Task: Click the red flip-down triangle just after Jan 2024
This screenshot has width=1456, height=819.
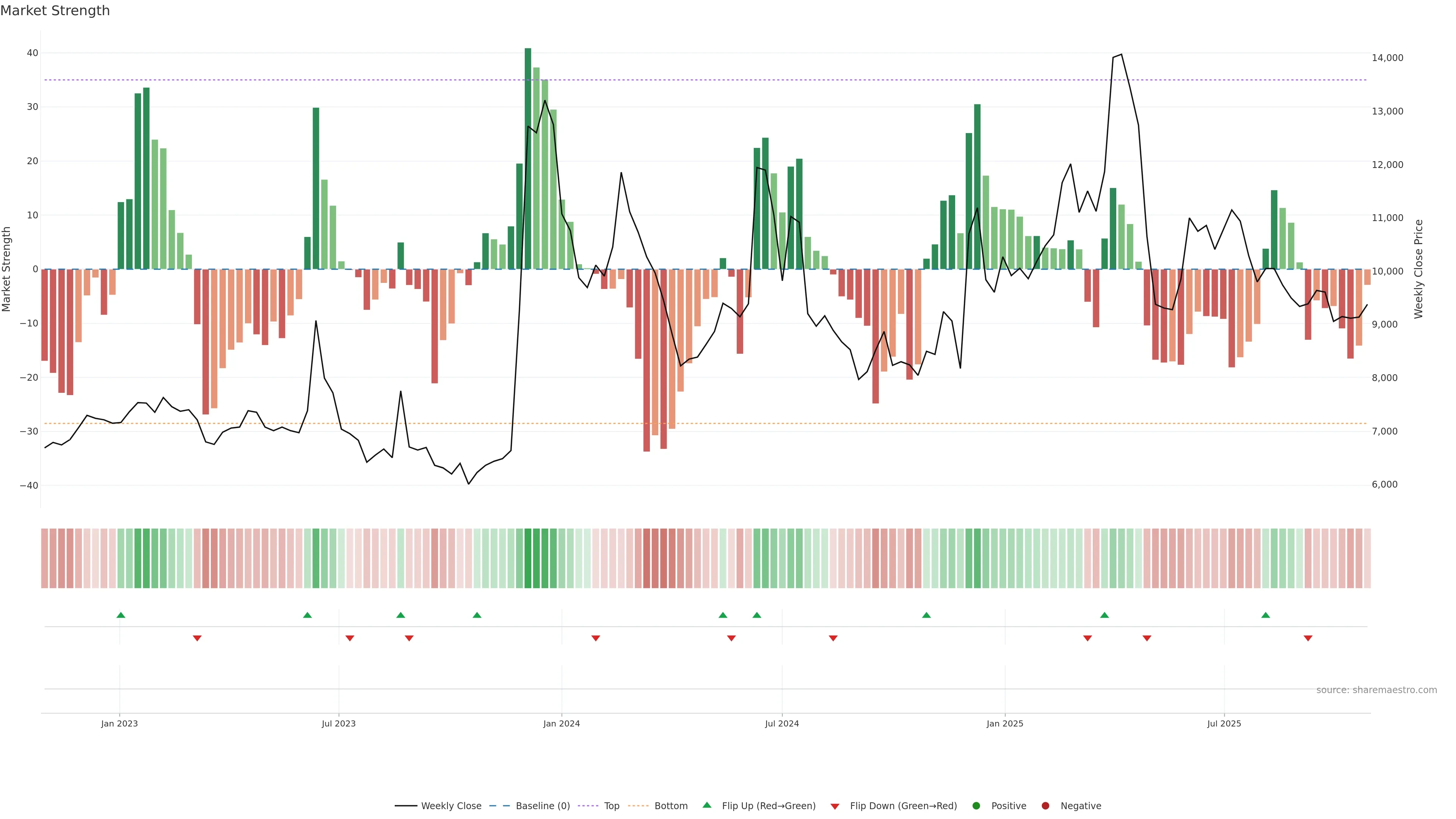Action: pyautogui.click(x=595, y=638)
